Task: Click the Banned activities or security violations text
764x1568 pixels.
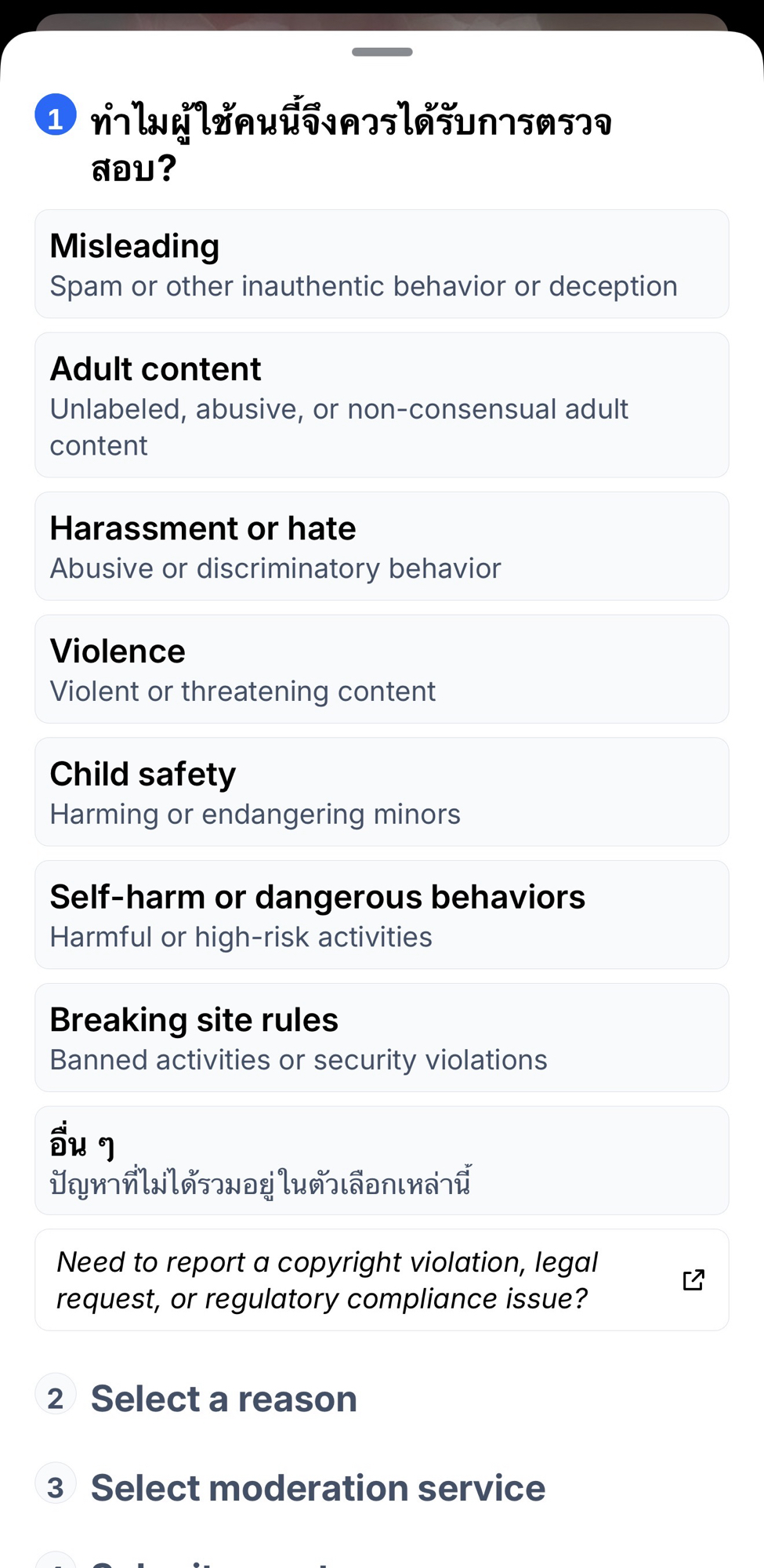Action: [299, 1060]
